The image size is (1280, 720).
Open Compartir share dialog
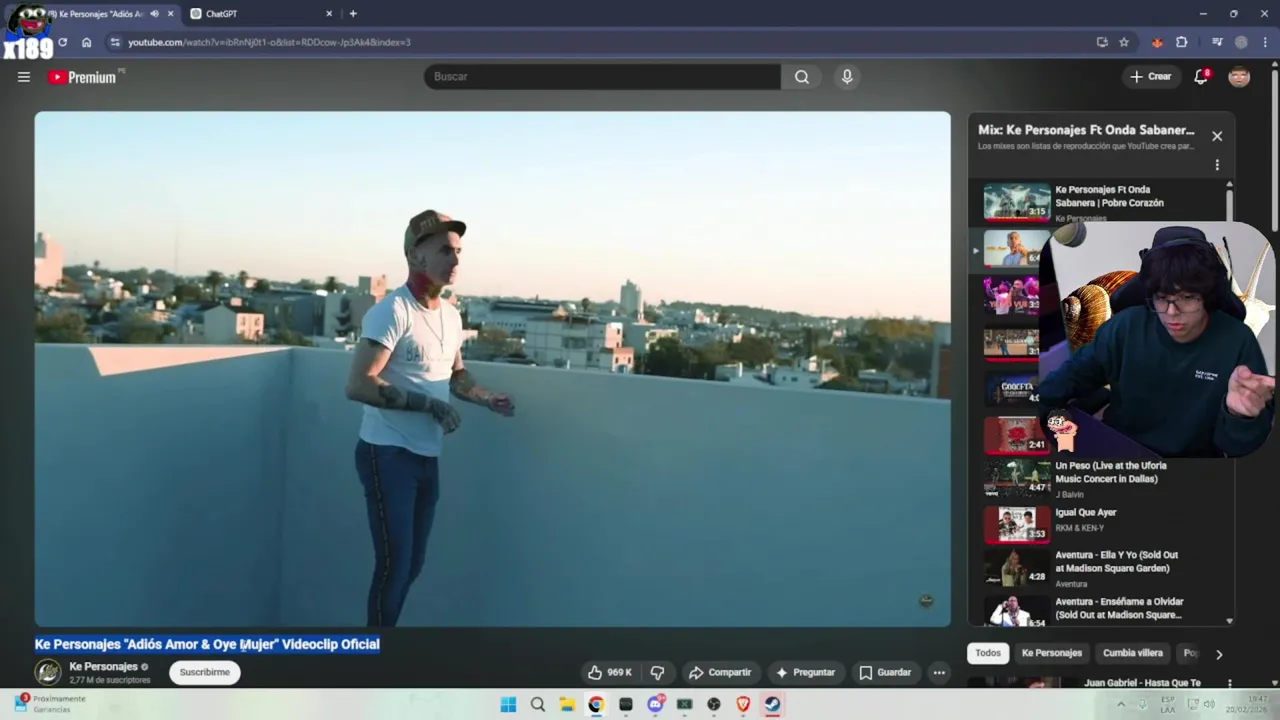click(720, 673)
